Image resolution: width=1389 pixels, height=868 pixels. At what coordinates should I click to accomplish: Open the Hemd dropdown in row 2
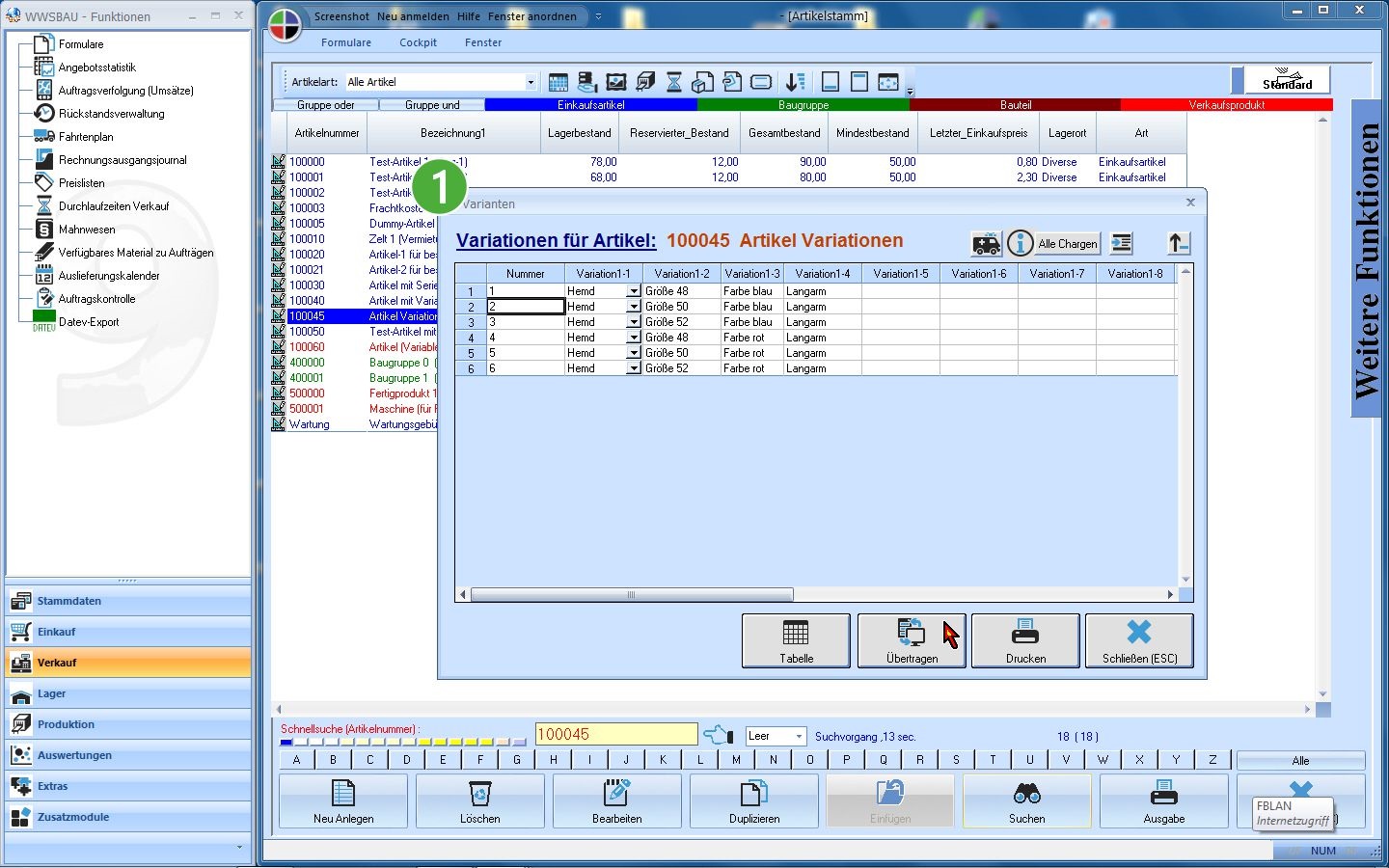pos(634,307)
